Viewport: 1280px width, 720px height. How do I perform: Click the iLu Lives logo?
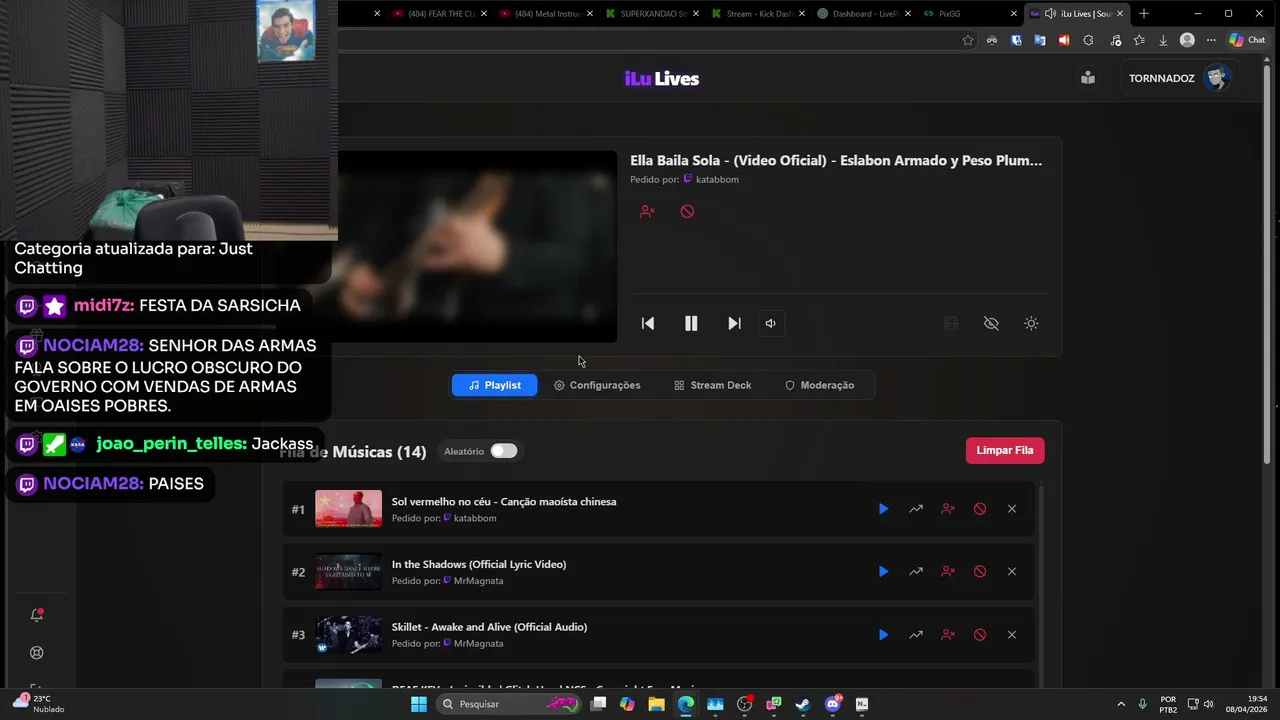point(661,79)
